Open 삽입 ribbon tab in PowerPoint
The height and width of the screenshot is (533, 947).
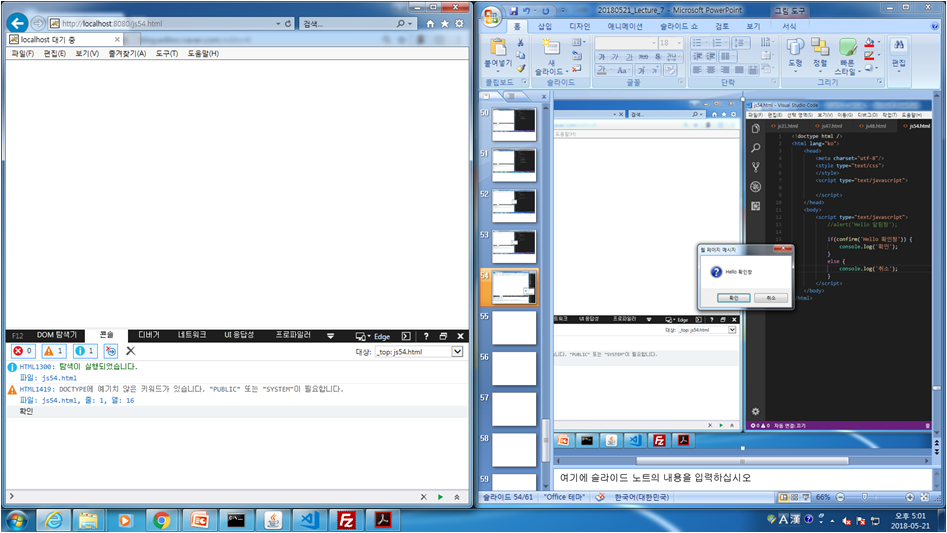pyautogui.click(x=545, y=27)
